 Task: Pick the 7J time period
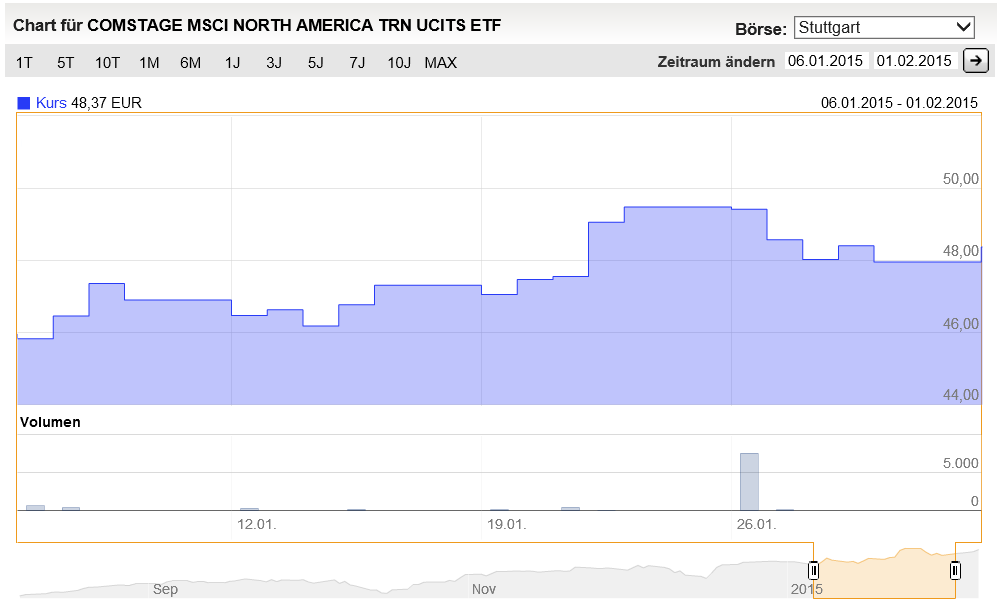point(357,62)
